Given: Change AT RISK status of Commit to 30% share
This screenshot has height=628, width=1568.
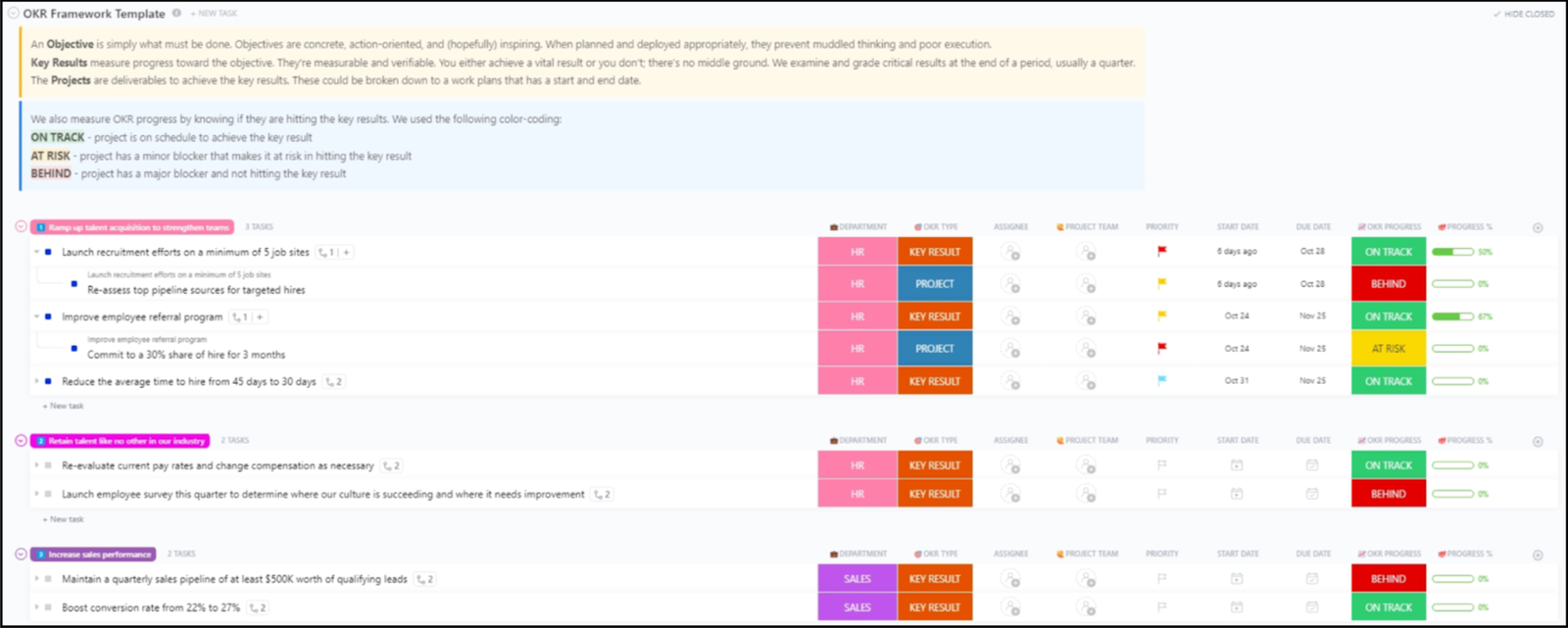Looking at the screenshot, I should (x=1389, y=348).
